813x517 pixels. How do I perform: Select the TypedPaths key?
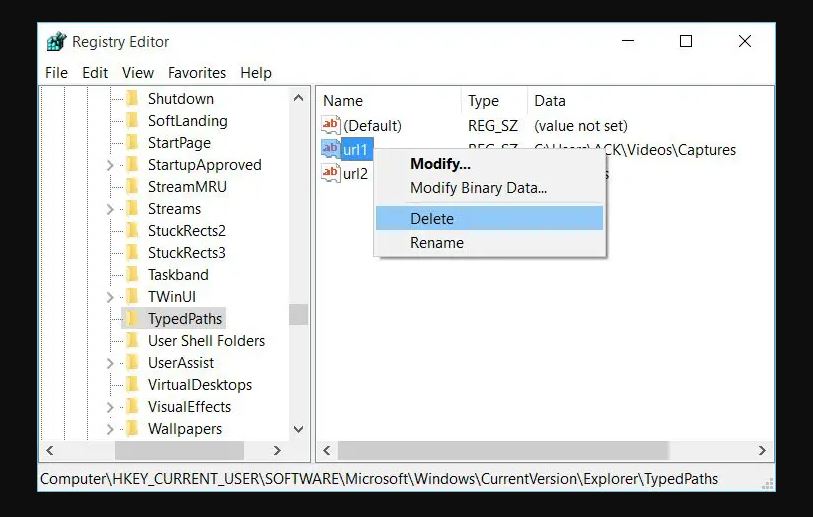185,319
